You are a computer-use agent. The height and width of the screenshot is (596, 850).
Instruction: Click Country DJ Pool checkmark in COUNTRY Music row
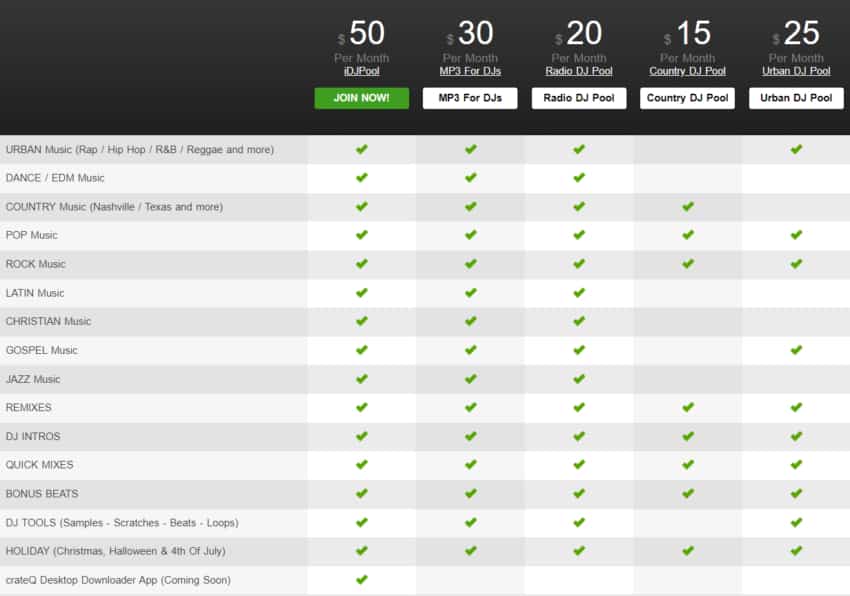pos(687,206)
